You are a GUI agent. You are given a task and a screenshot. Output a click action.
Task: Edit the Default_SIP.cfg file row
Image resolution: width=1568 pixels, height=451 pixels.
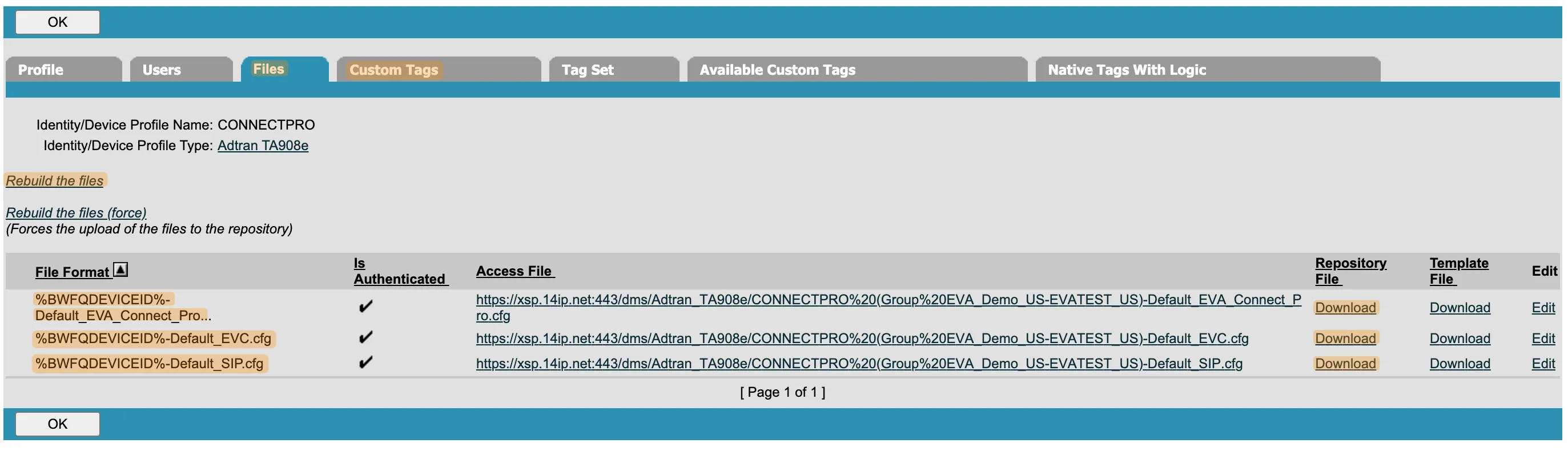1543,363
